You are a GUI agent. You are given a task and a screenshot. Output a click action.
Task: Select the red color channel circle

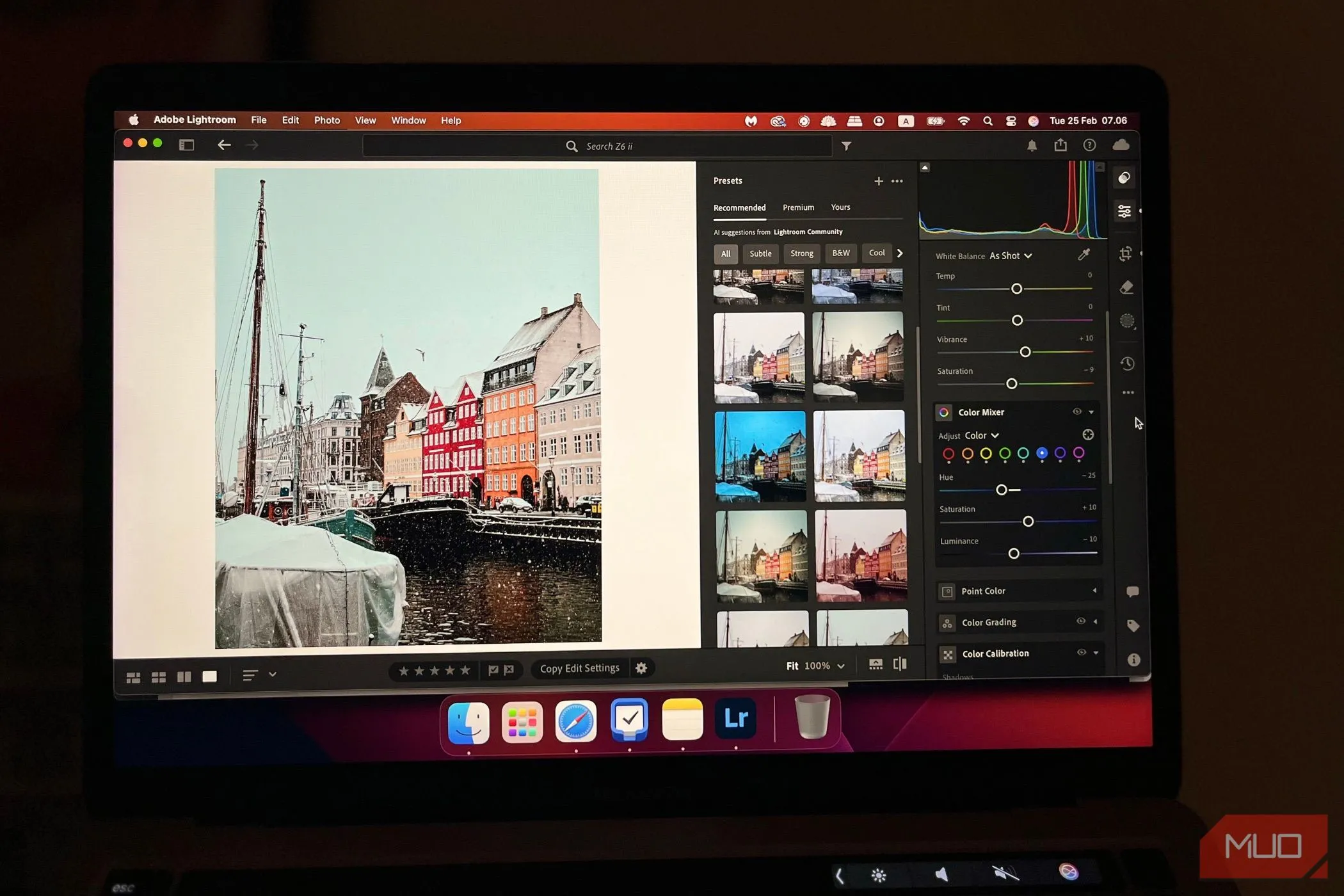pyautogui.click(x=948, y=454)
